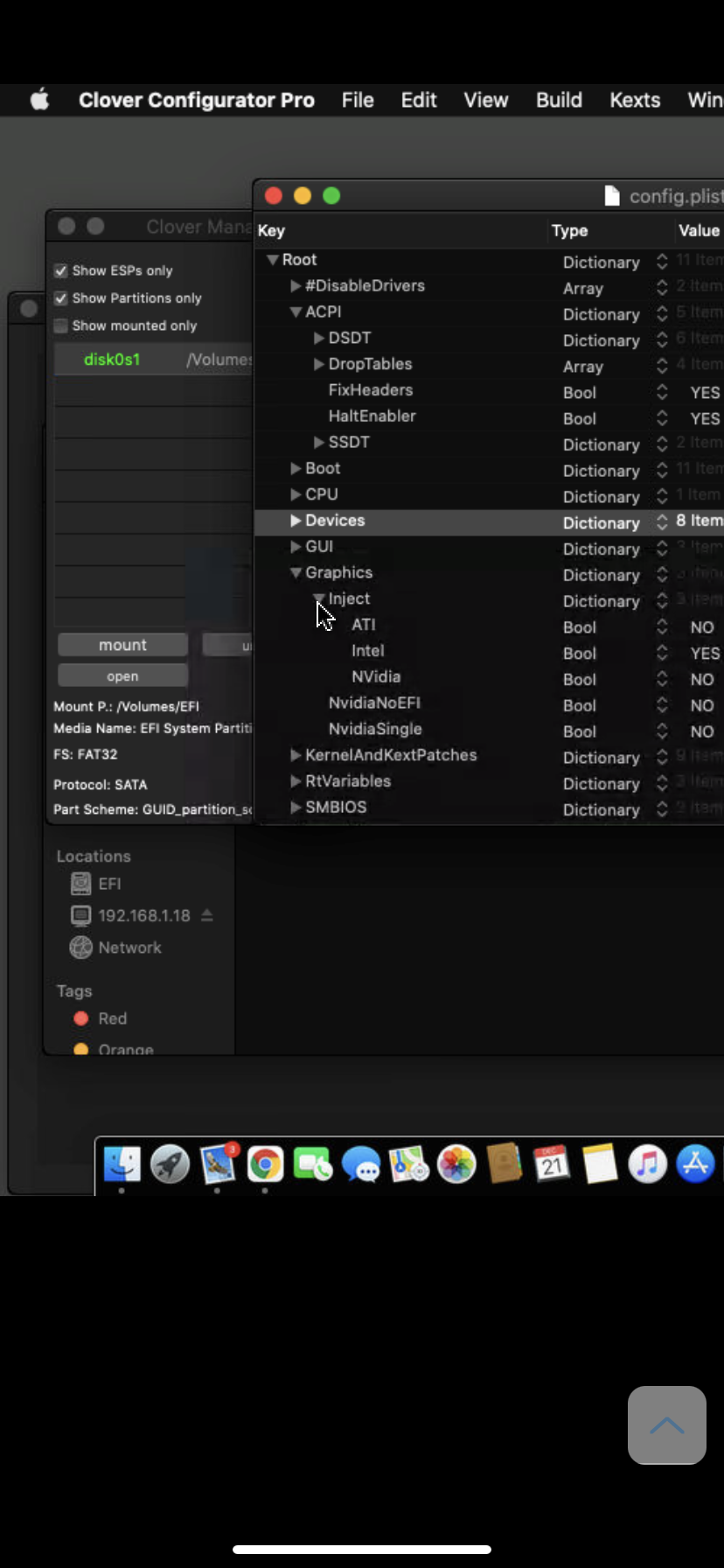Screen dimensions: 724x1568
Task: Click the Value column header
Action: click(x=699, y=231)
